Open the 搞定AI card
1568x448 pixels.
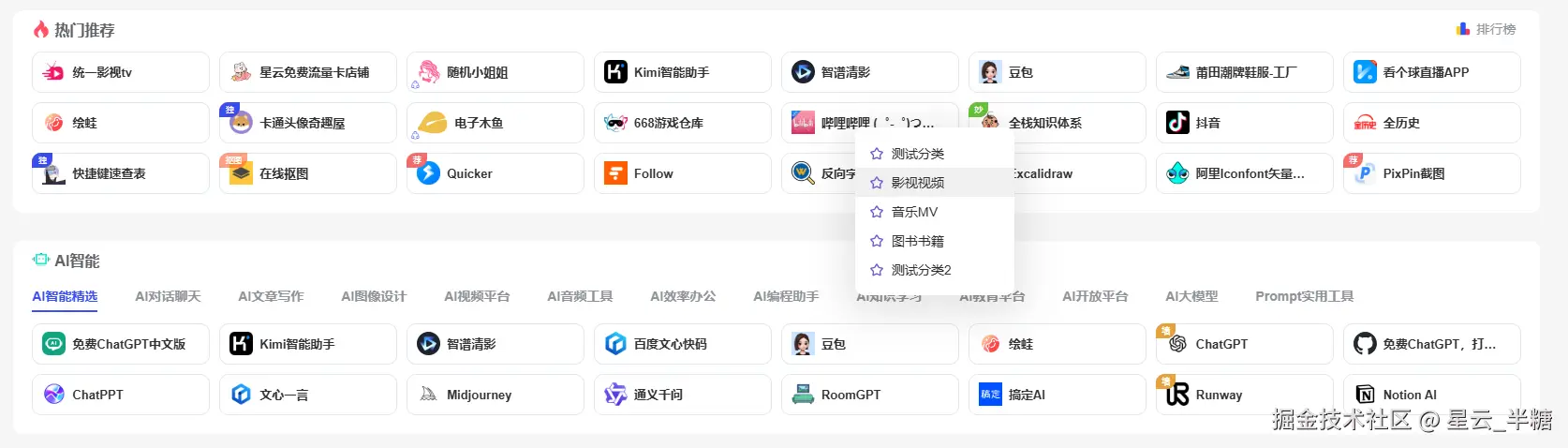click(x=1058, y=395)
